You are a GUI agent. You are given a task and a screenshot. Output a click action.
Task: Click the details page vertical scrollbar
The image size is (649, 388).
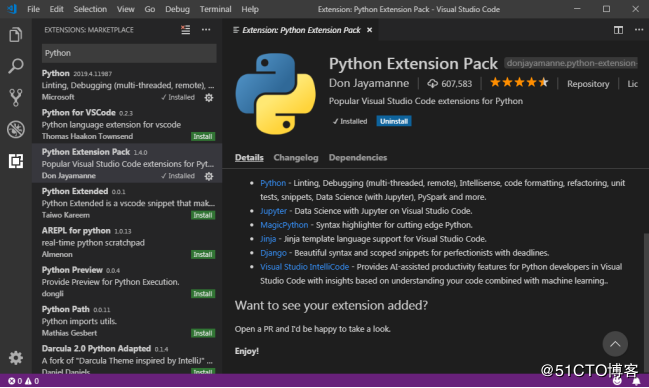coord(646,302)
